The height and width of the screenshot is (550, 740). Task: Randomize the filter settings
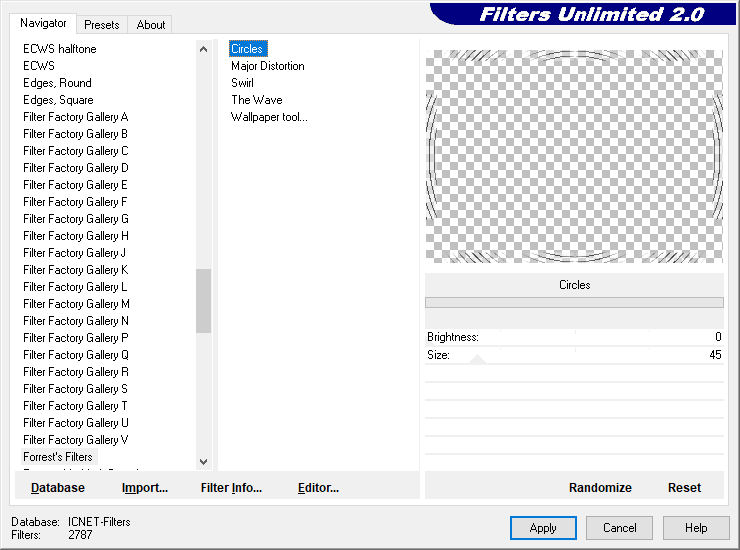pos(600,488)
